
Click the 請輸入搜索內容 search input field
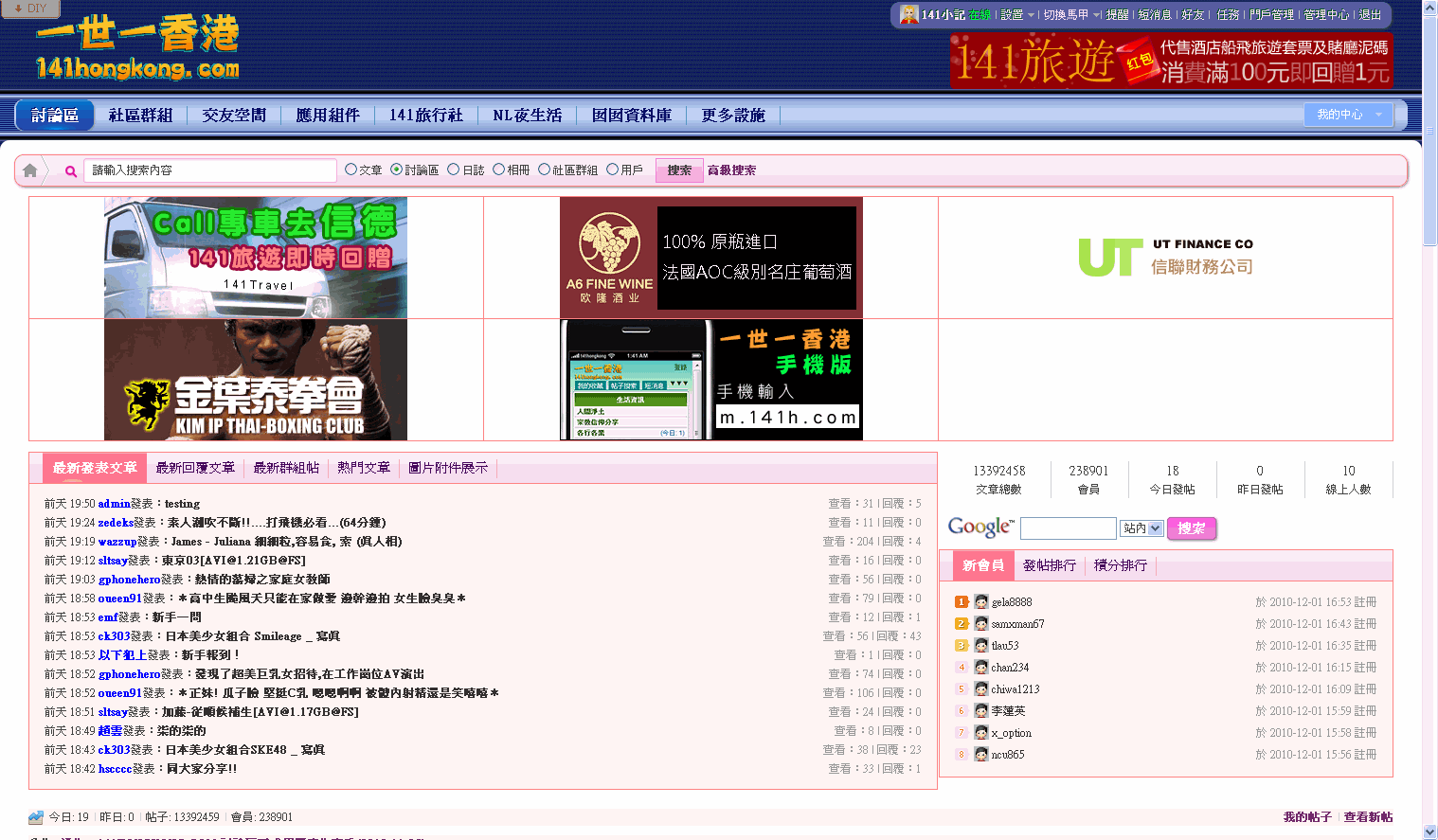210,170
